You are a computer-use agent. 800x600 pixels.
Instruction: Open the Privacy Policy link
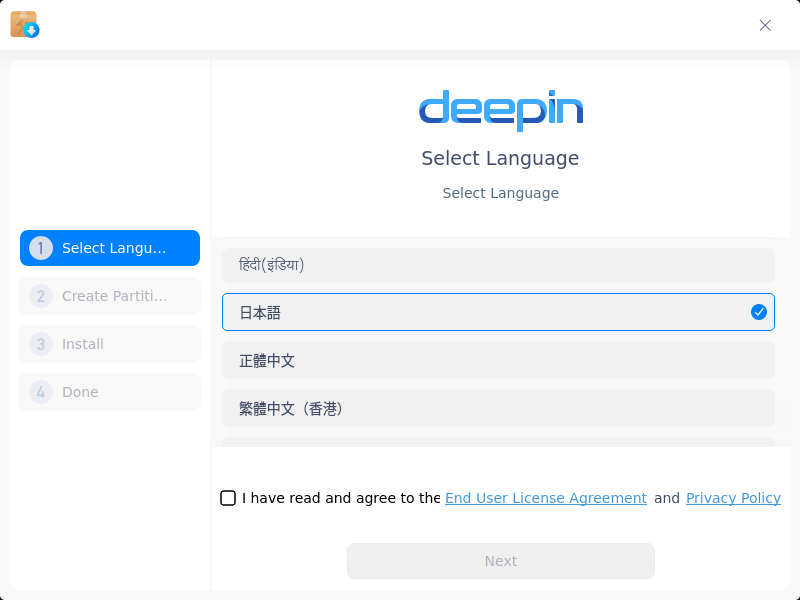[733, 498]
